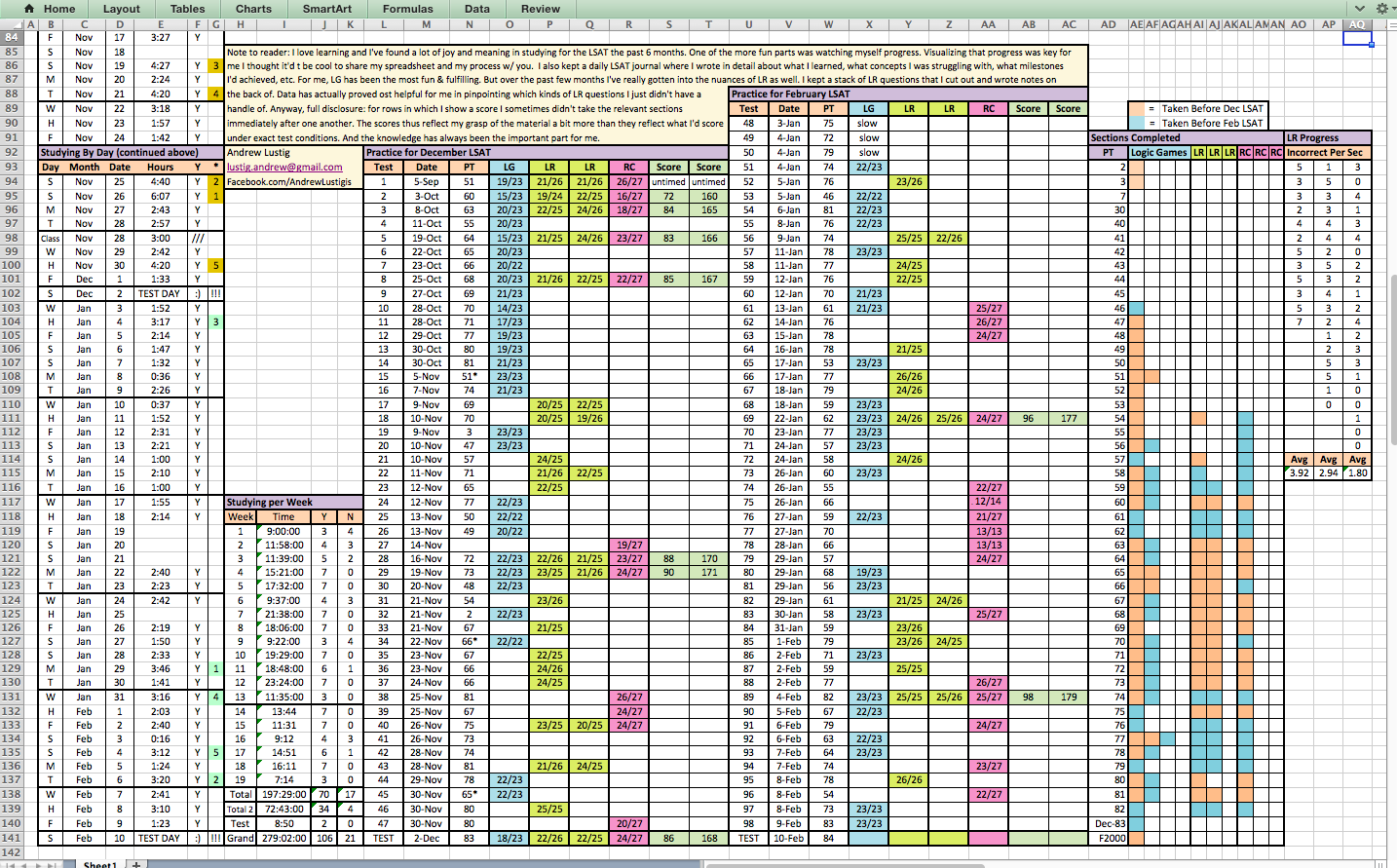This screenshot has width=1397, height=868.
Task: Select the SmartArt ribbon tab
Action: click(x=327, y=9)
